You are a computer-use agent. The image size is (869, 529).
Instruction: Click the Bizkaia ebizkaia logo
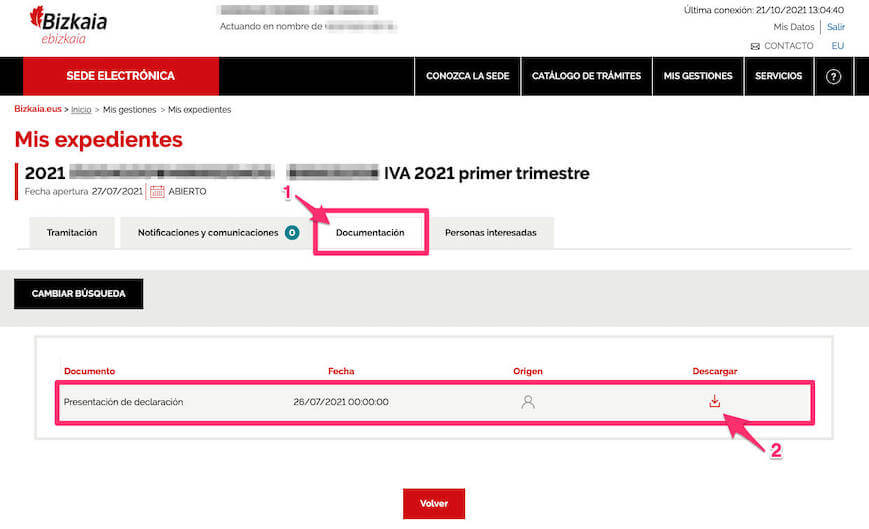coord(68,25)
